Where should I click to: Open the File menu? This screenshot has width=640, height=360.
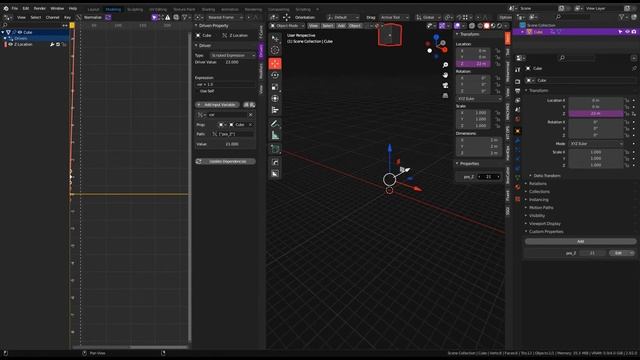(x=15, y=8)
